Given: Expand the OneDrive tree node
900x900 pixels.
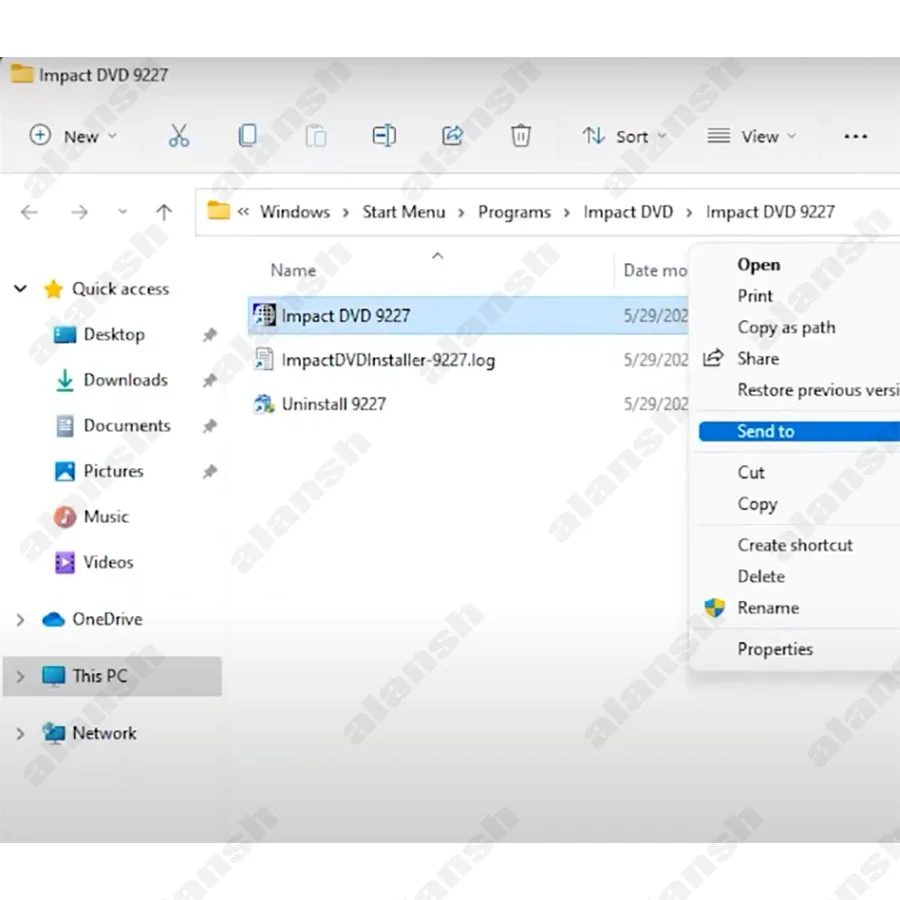Looking at the screenshot, I should 20,620.
